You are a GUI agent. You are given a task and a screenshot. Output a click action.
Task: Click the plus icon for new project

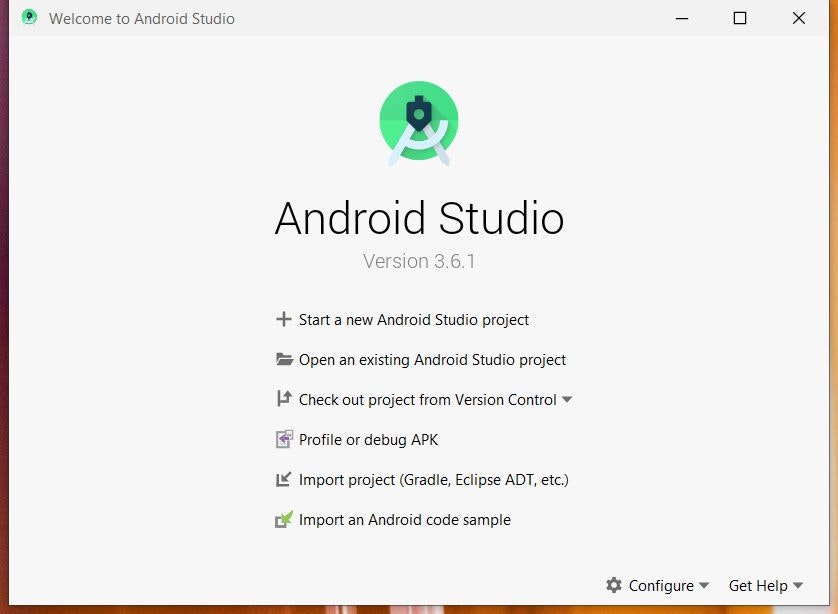(x=283, y=320)
